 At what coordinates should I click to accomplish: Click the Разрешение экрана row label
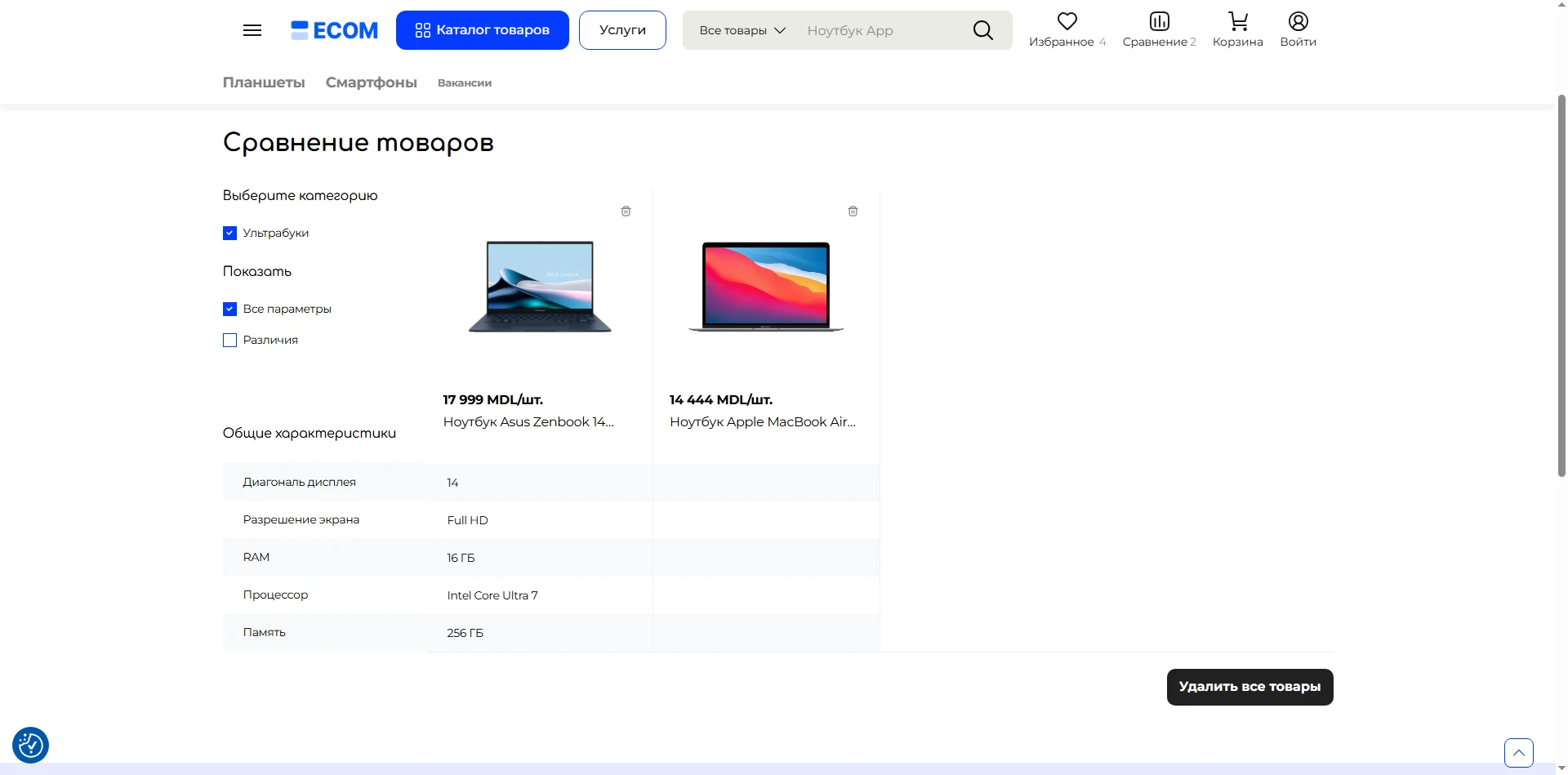coord(301,519)
